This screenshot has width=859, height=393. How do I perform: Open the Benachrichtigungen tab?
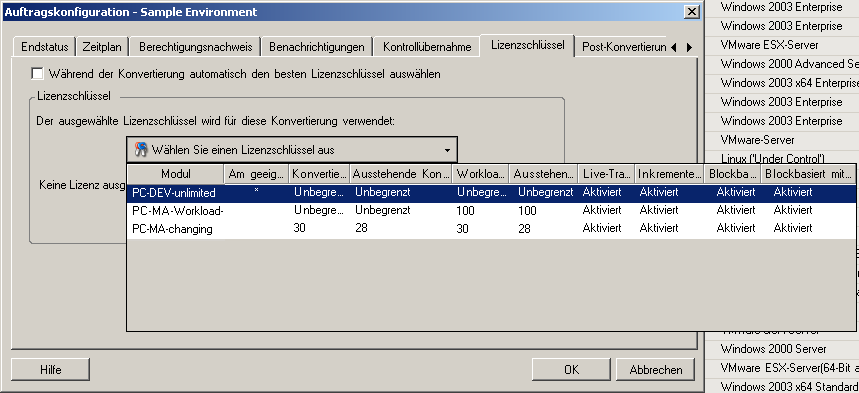pos(317,47)
